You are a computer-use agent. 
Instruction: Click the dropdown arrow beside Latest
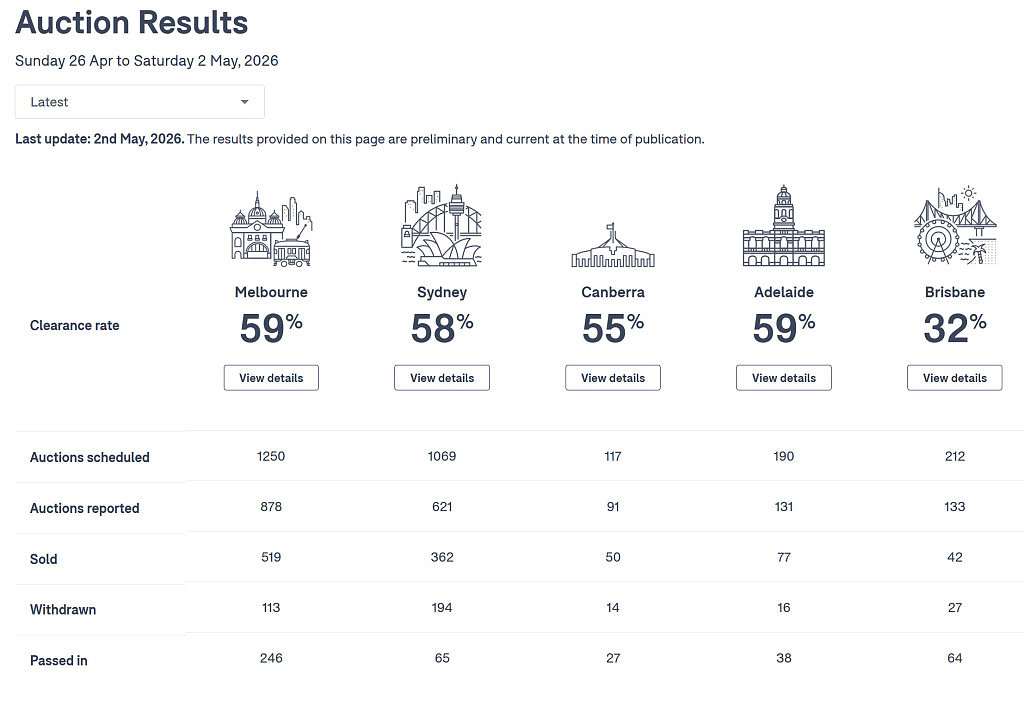coord(244,102)
